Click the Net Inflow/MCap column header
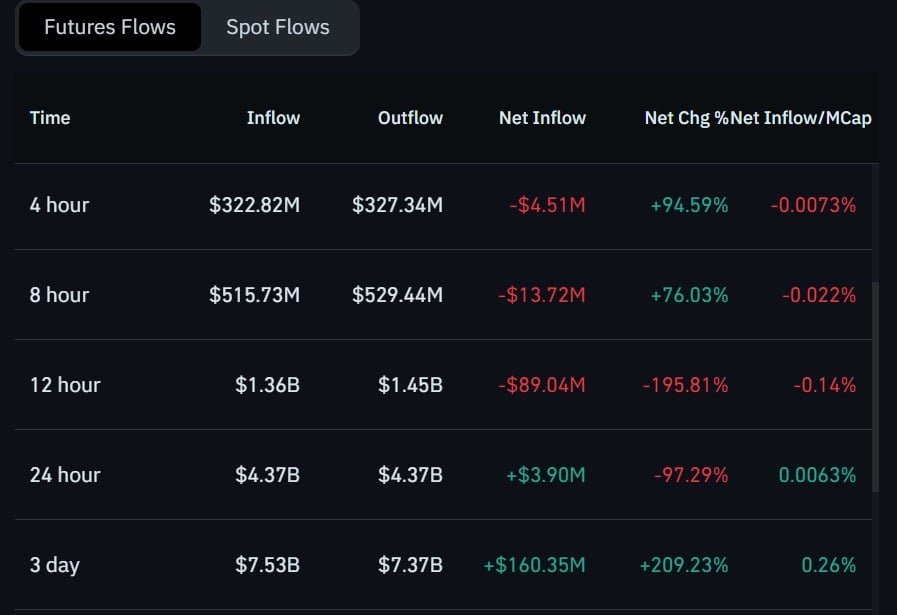Screen dimensions: 897x615 pyautogui.click(x=801, y=118)
